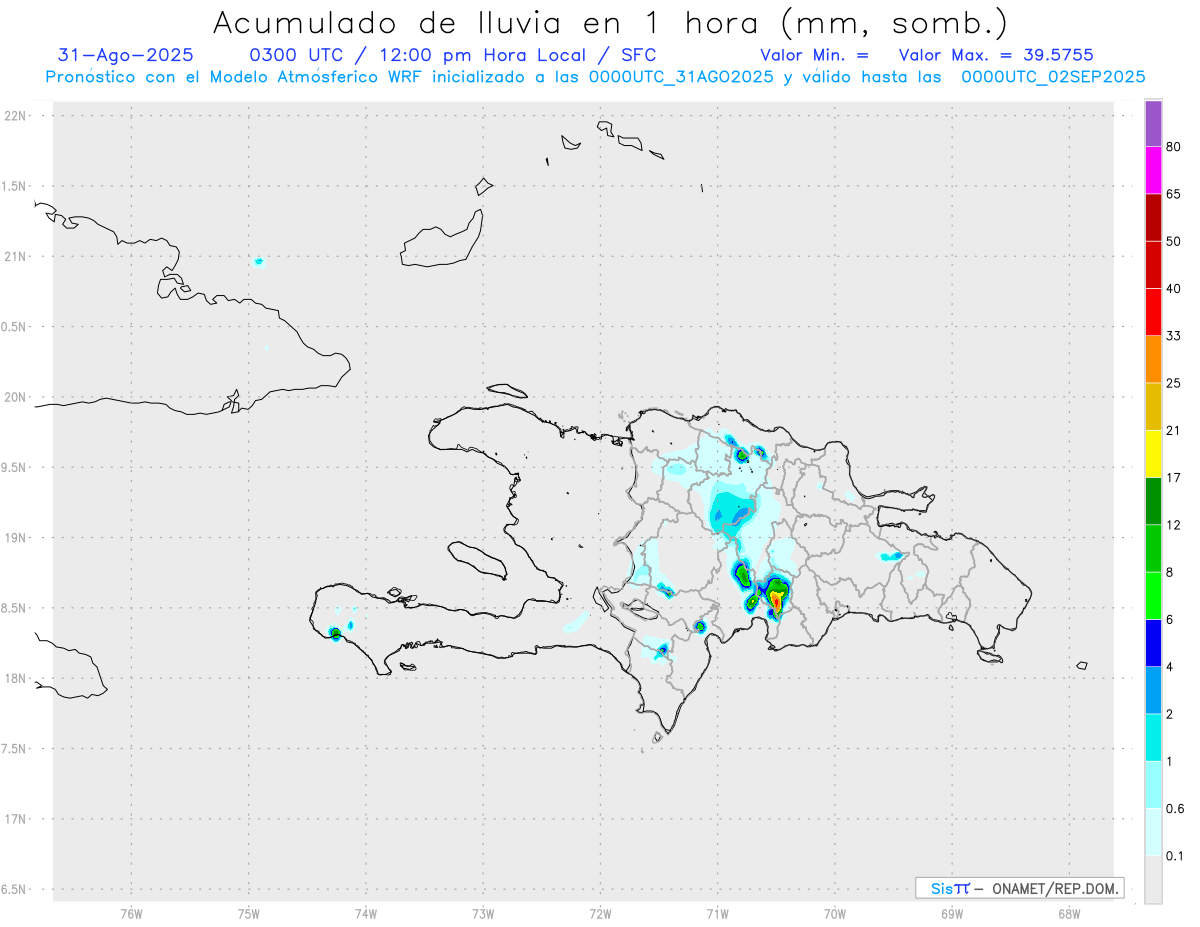Click the rain cell at Haiti's southwestern tip

click(x=335, y=633)
